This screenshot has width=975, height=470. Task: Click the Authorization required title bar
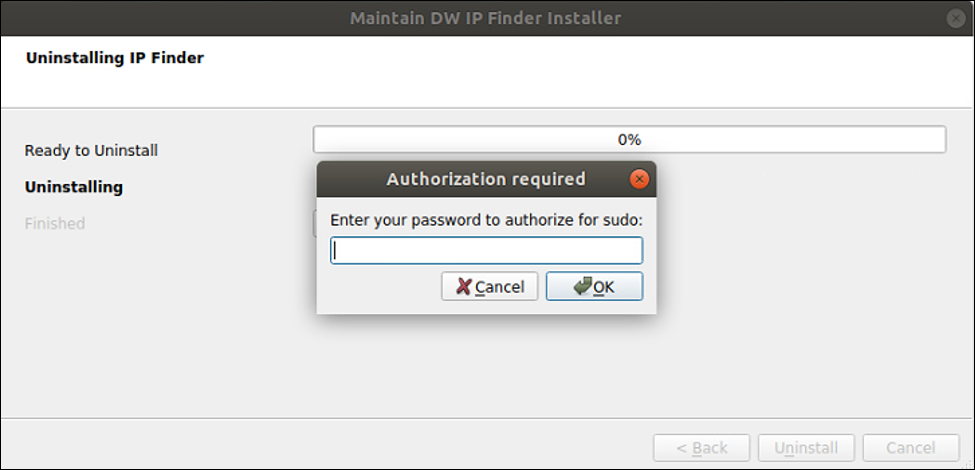(486, 179)
